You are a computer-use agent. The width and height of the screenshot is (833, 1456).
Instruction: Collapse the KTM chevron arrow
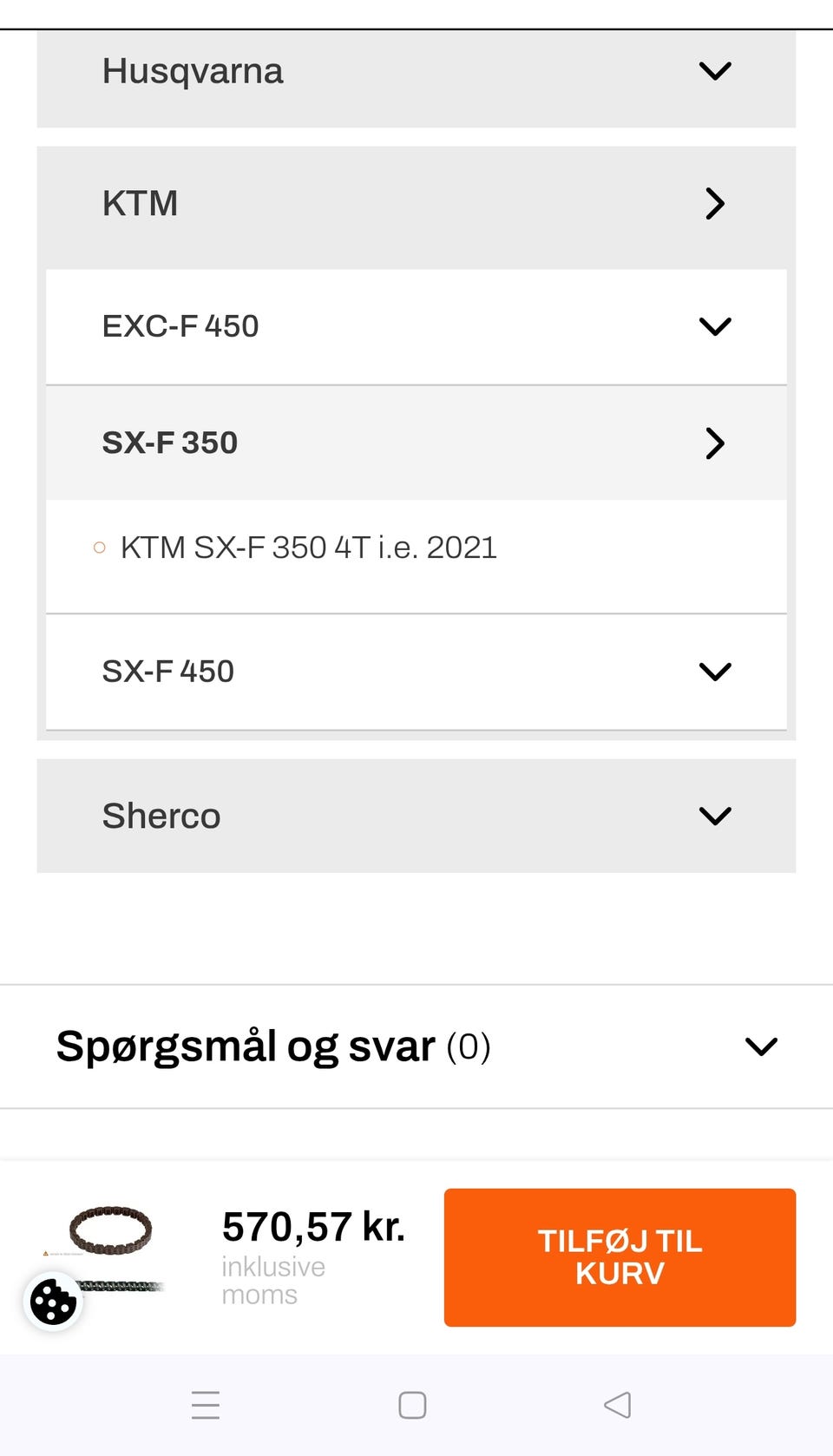[715, 204]
